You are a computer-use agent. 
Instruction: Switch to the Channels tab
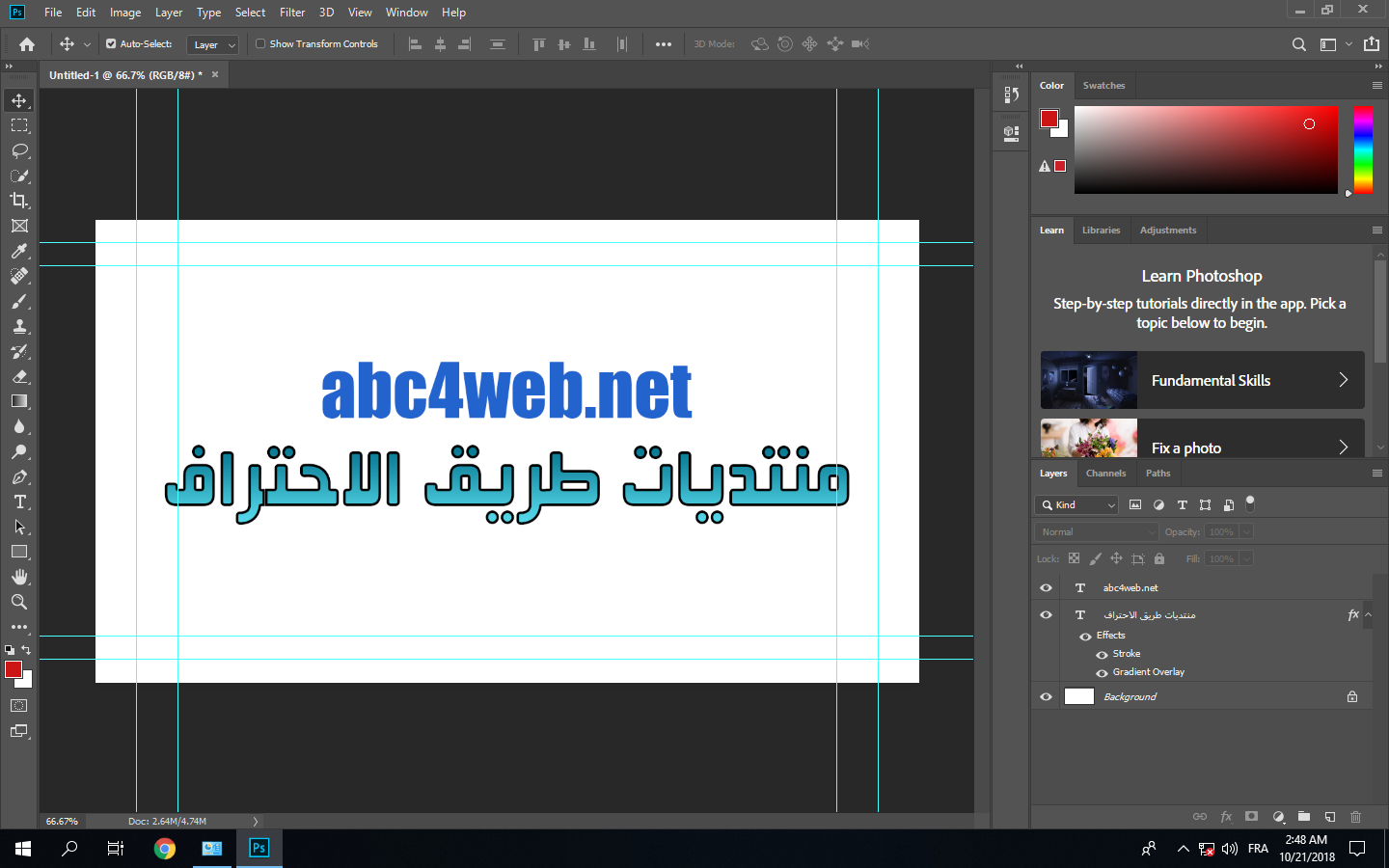tap(1105, 473)
